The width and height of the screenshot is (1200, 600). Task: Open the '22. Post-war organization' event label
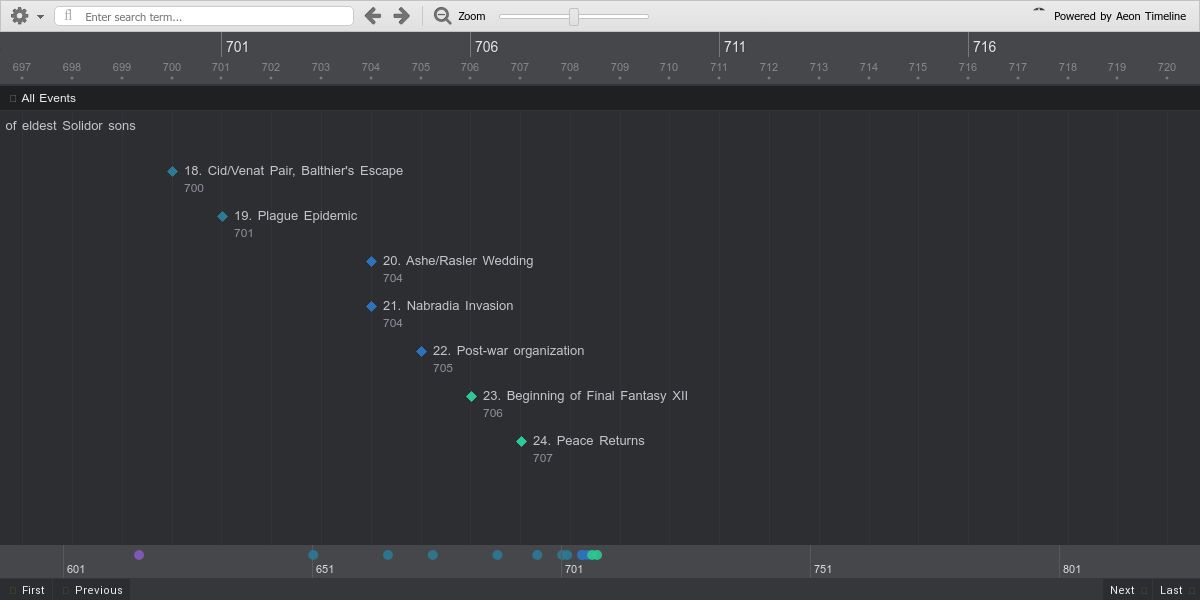pyautogui.click(x=508, y=351)
